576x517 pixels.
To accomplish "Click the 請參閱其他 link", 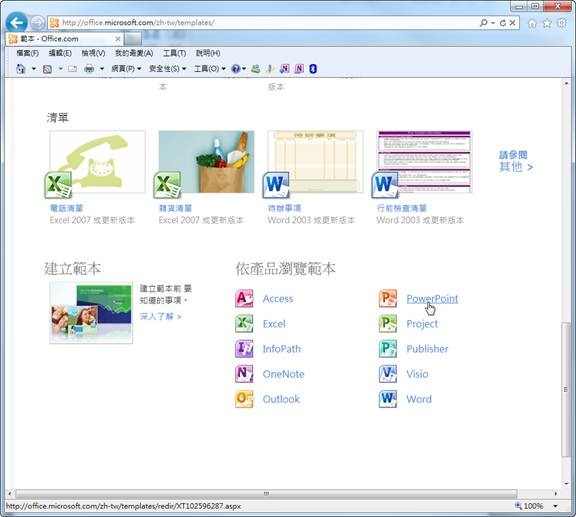I will click(x=515, y=161).
